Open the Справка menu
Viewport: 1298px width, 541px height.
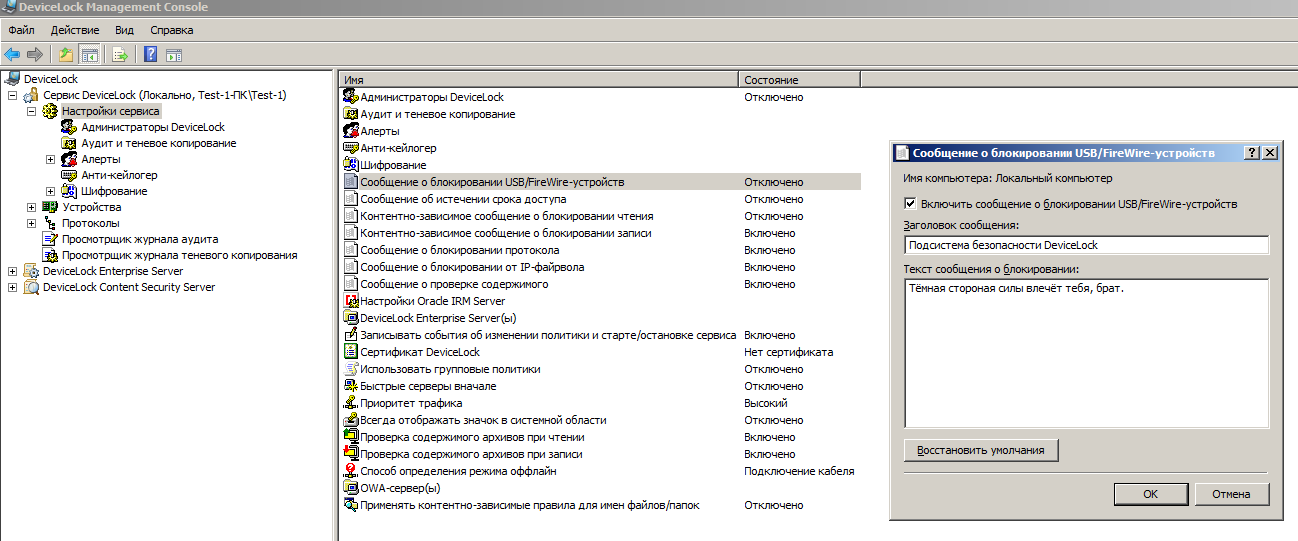point(171,30)
